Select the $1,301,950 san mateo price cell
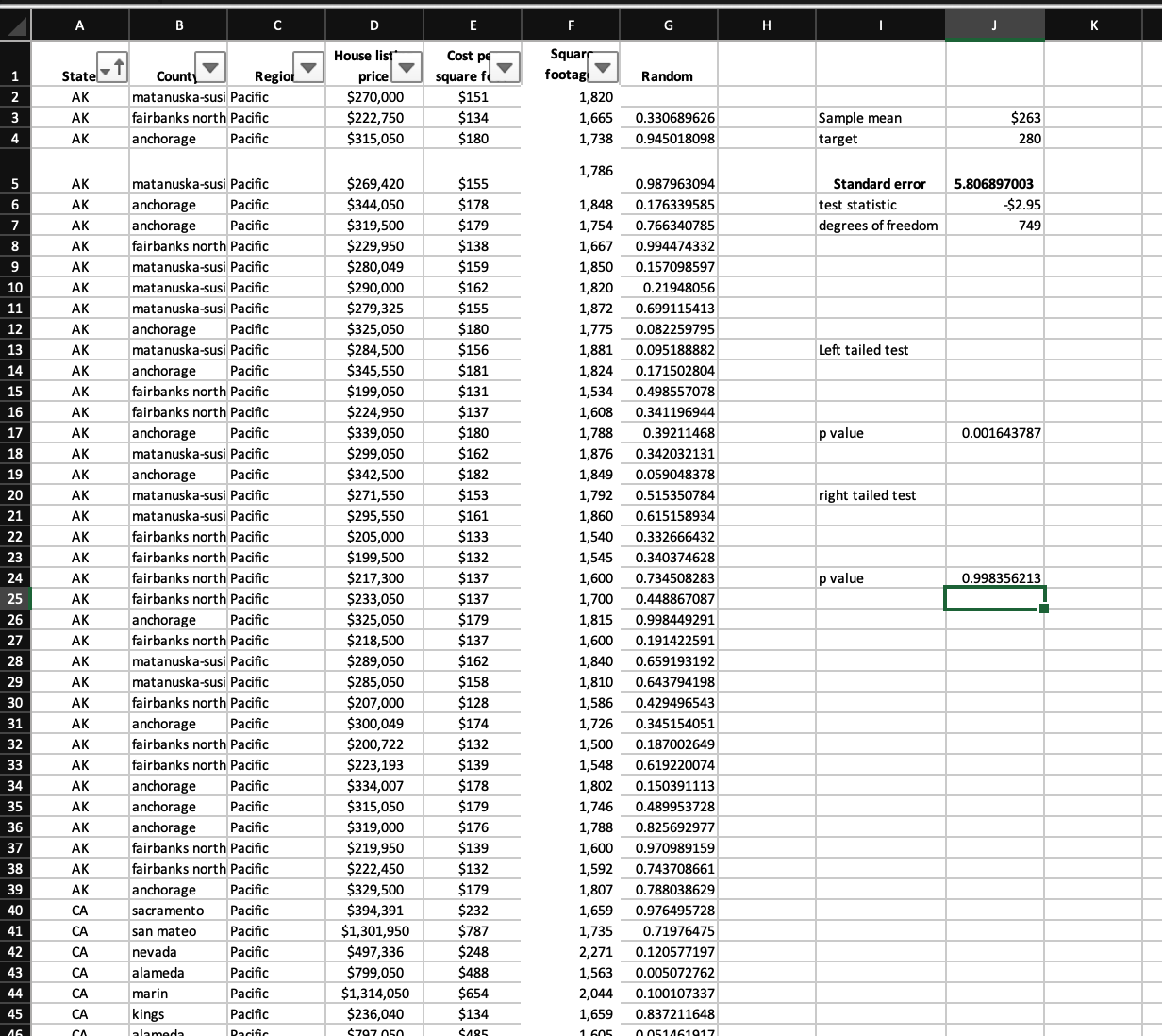1162x1036 pixels. [x=373, y=930]
